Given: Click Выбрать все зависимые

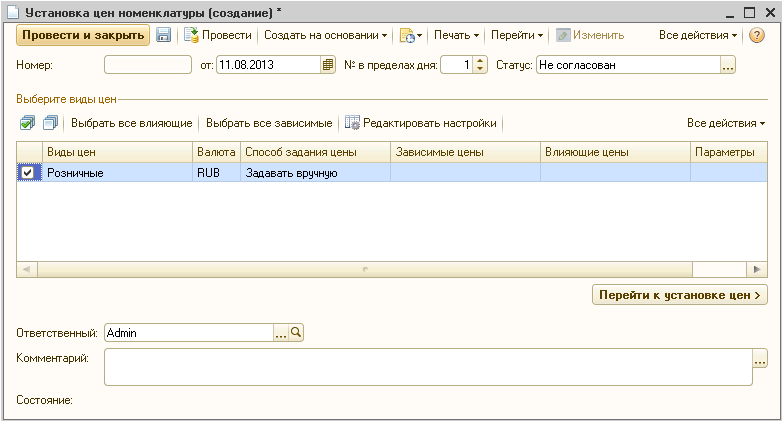Looking at the screenshot, I should (x=269, y=123).
